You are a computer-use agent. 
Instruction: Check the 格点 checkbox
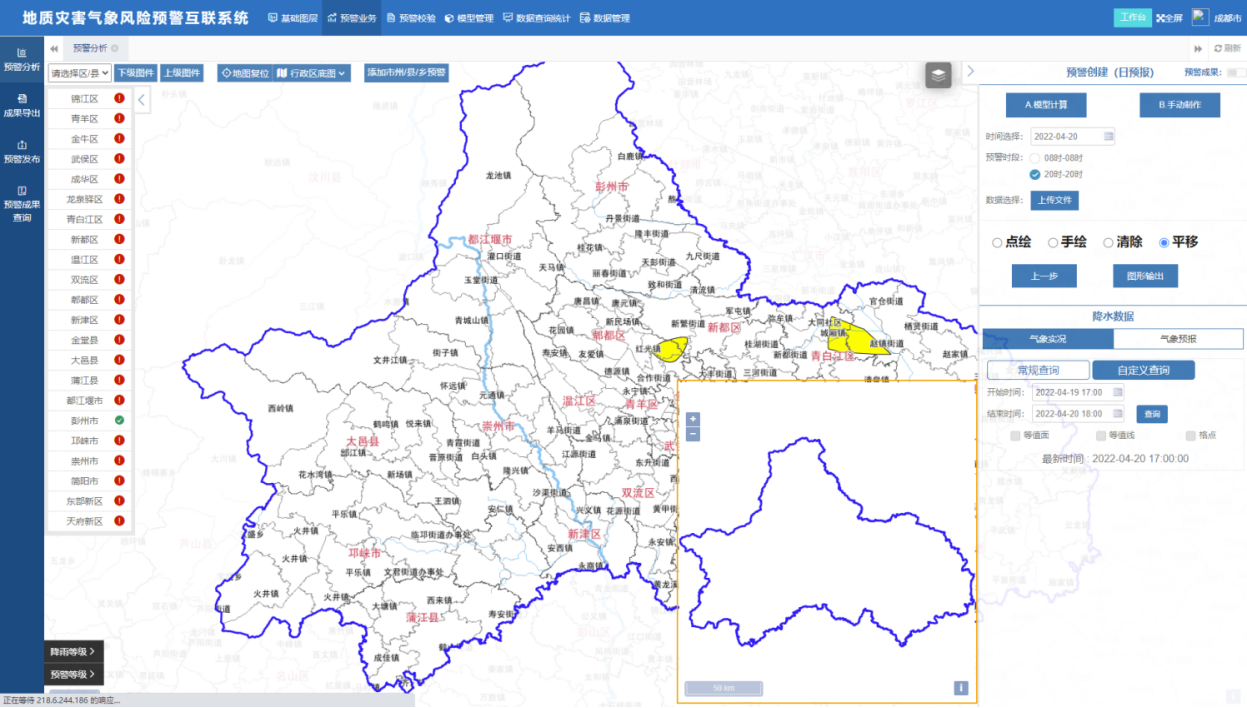coord(1190,436)
